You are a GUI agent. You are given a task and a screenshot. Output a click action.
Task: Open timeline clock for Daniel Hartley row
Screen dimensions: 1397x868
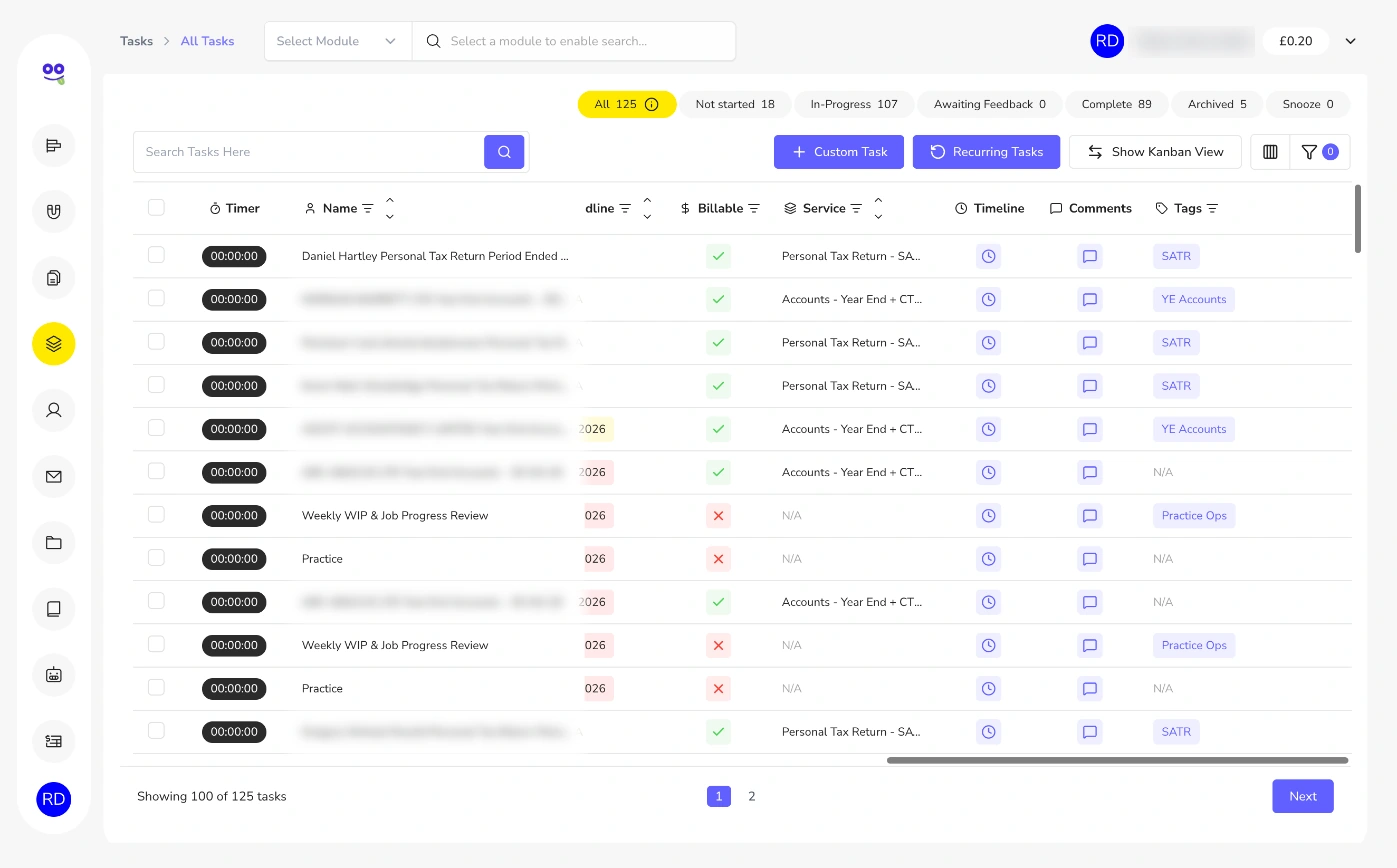(x=988, y=256)
